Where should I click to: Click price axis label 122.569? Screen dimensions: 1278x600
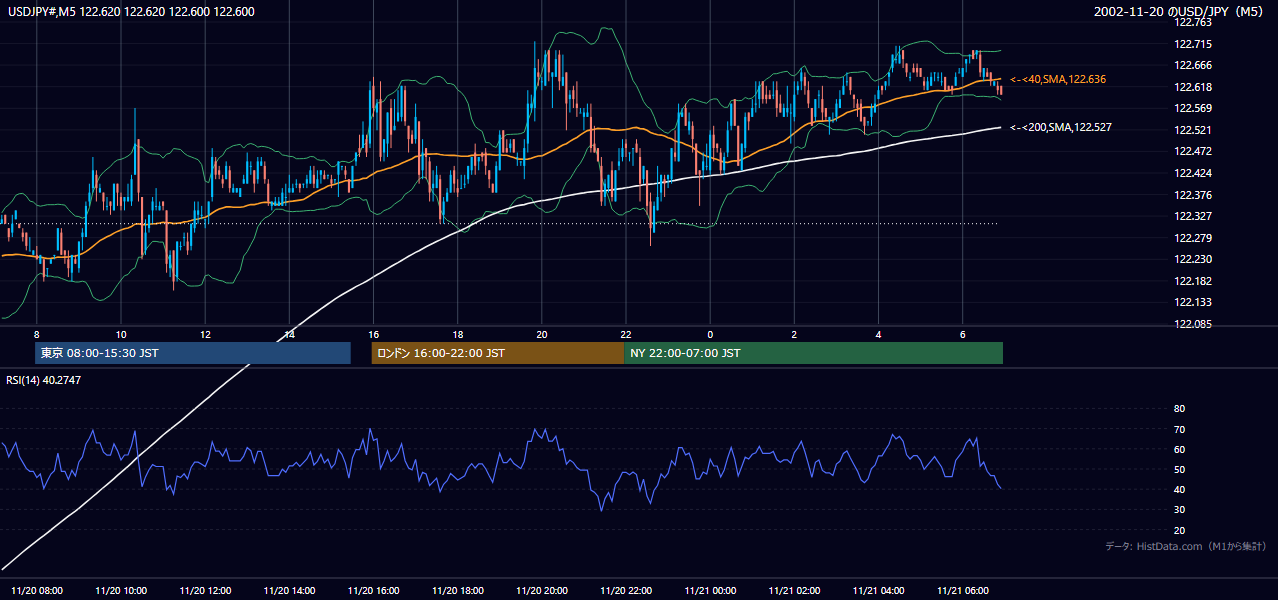click(x=1192, y=108)
